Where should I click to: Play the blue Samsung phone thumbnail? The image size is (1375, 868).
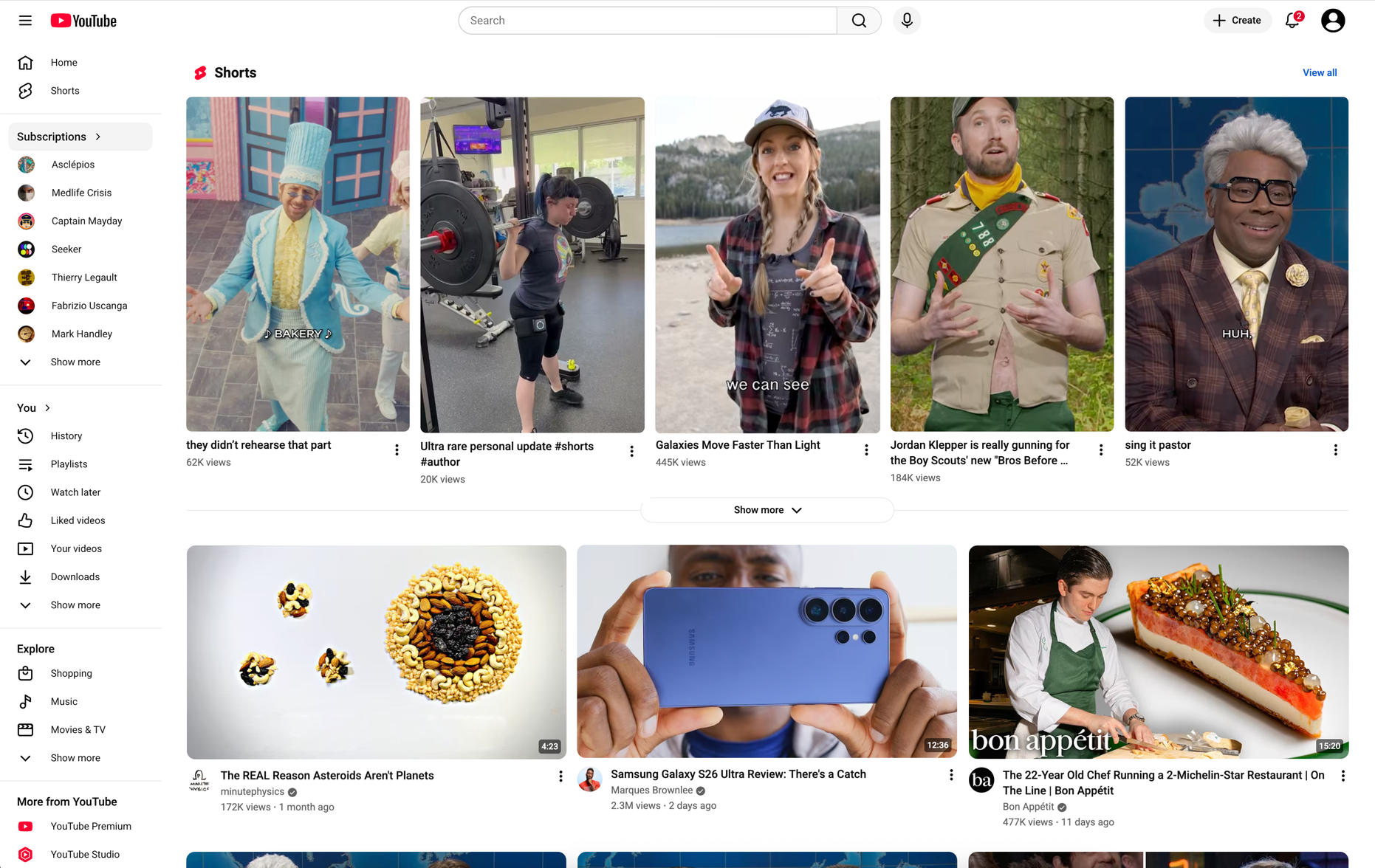coord(767,652)
